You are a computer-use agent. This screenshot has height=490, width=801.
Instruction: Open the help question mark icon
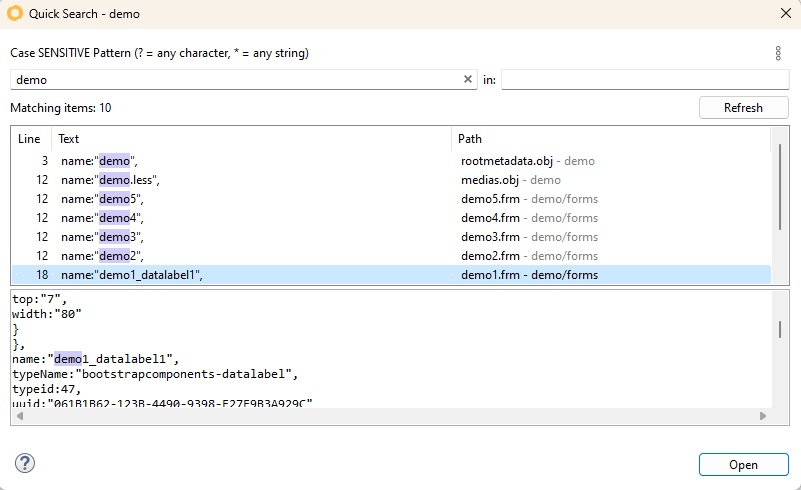[25, 463]
